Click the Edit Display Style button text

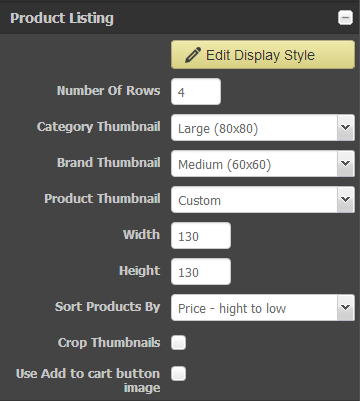pos(260,55)
